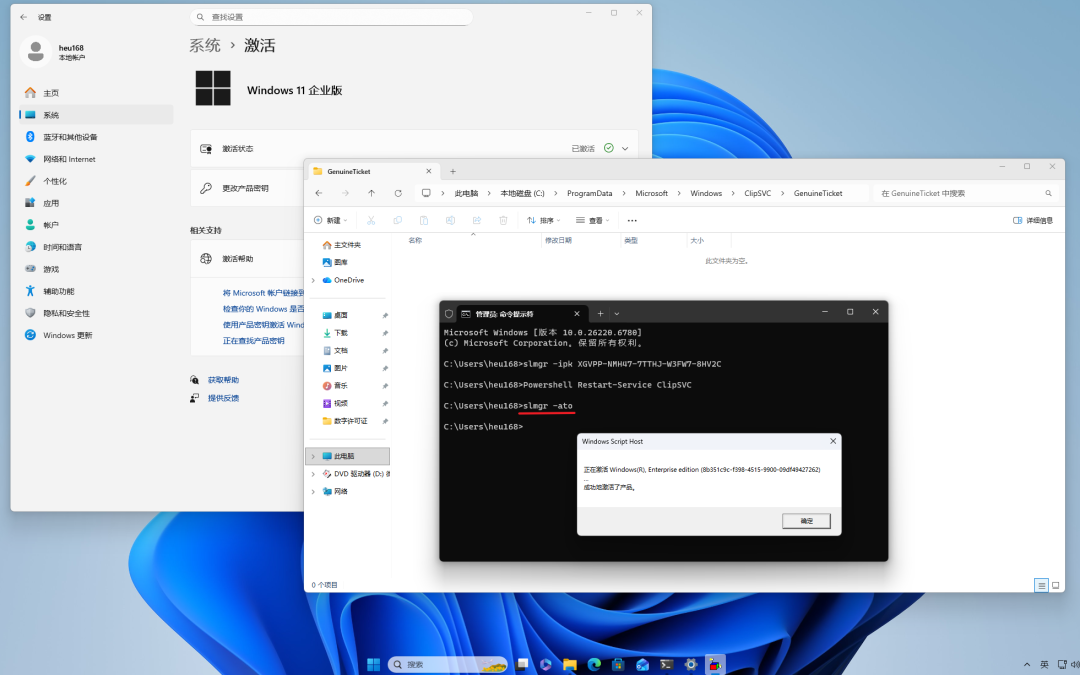
Task: Click the Paste icon in File Explorer toolbar
Action: [424, 220]
